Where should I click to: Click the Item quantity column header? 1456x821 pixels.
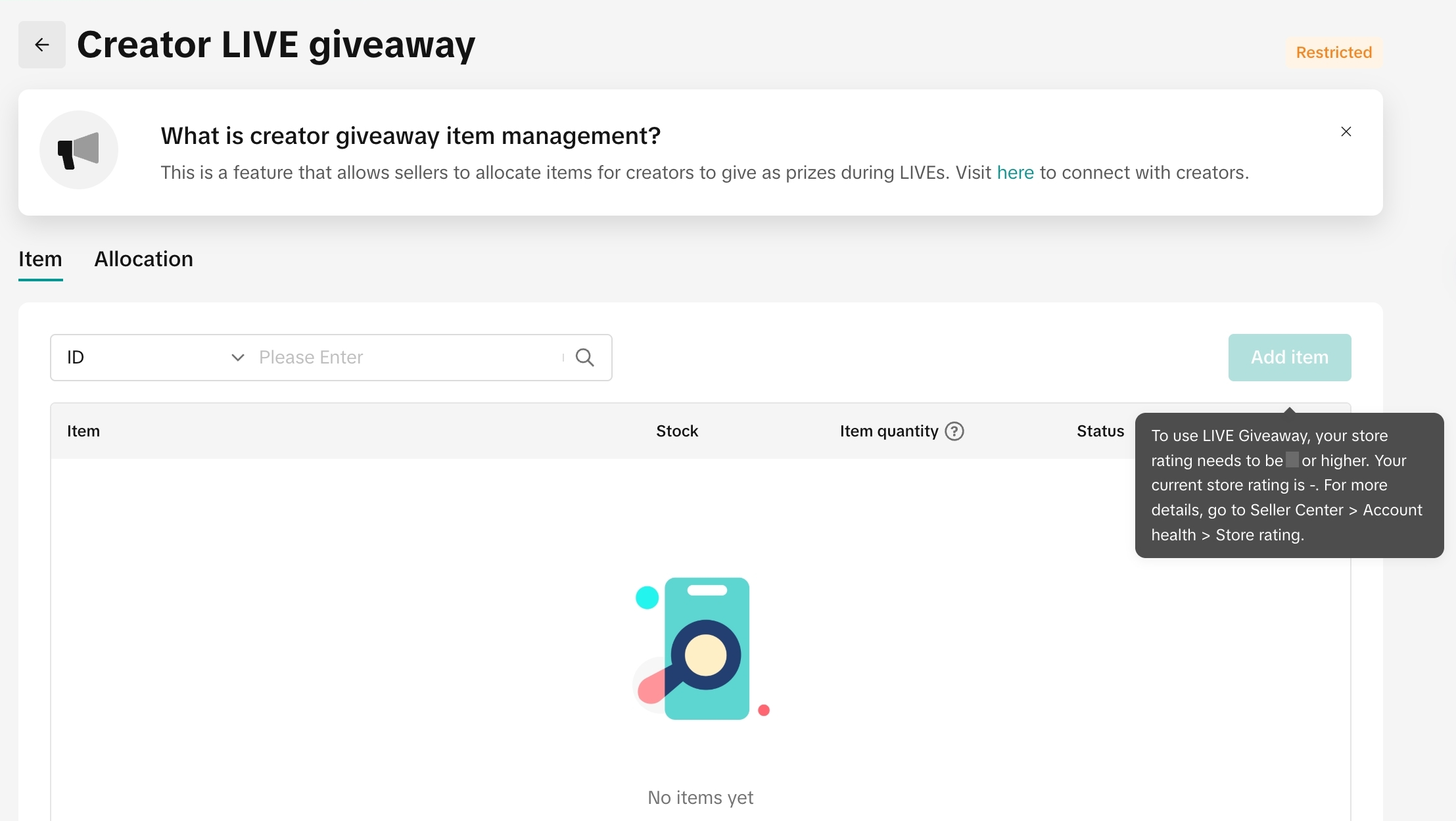coord(889,431)
